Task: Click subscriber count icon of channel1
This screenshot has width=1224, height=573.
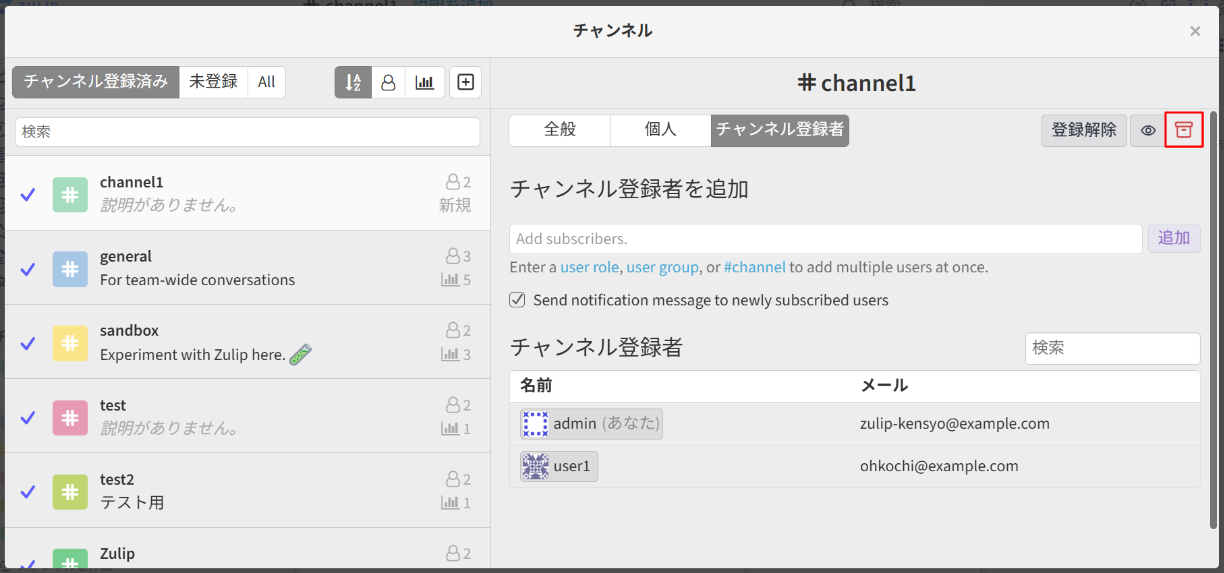Action: coord(453,183)
